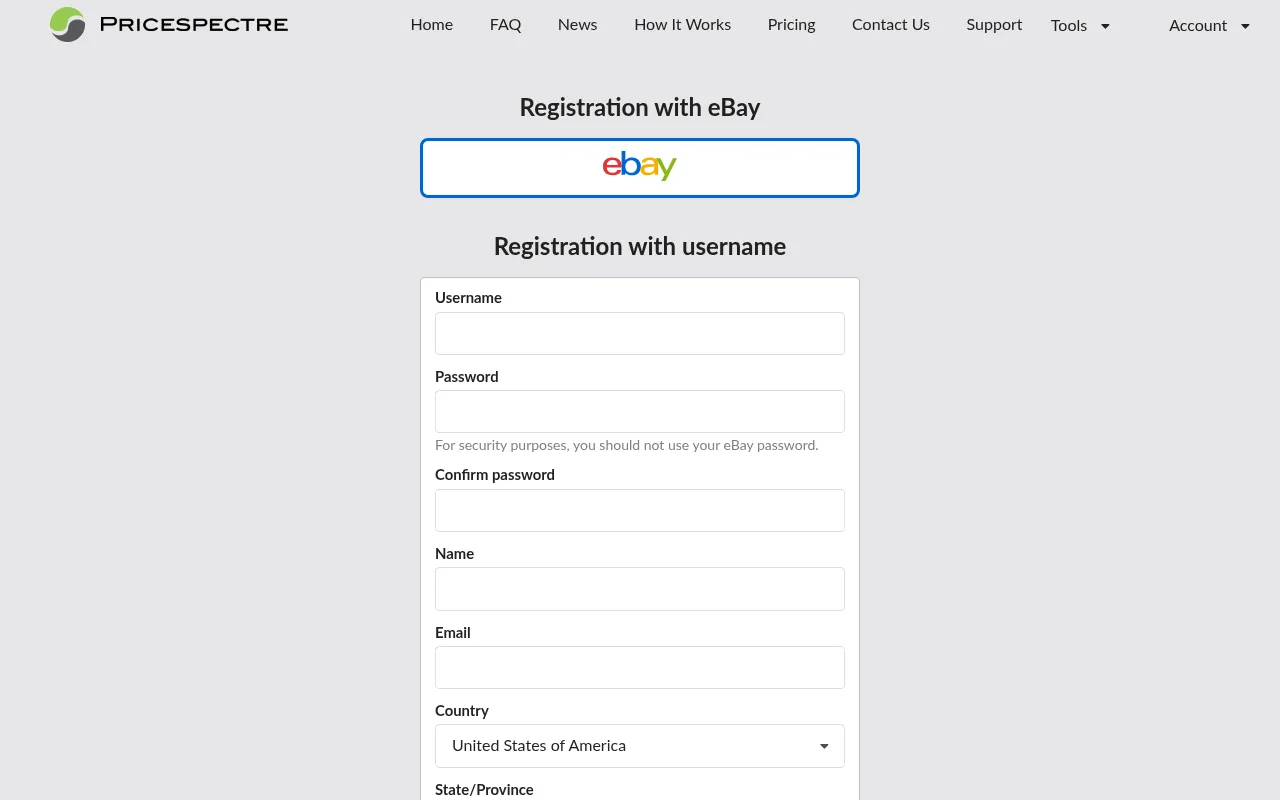Open the Contact Us page
Screen dimensions: 1280x800
click(890, 25)
